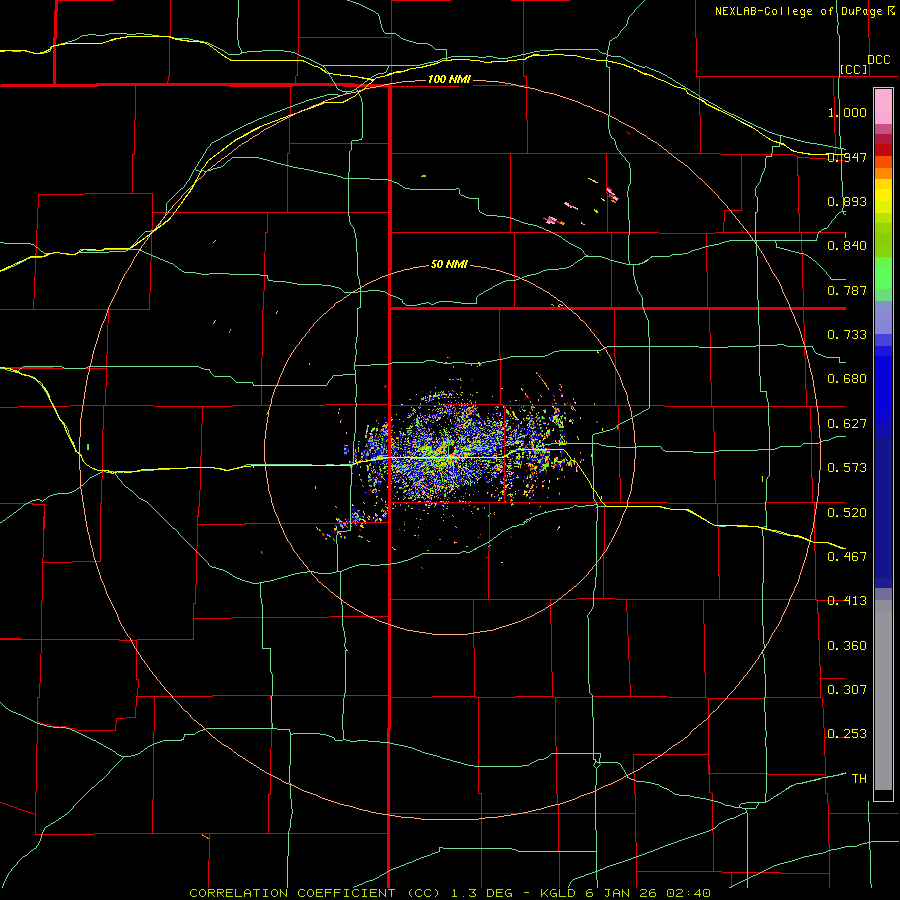Click the 0.307 legend value
Image resolution: width=900 pixels, height=900 pixels.
pos(847,690)
